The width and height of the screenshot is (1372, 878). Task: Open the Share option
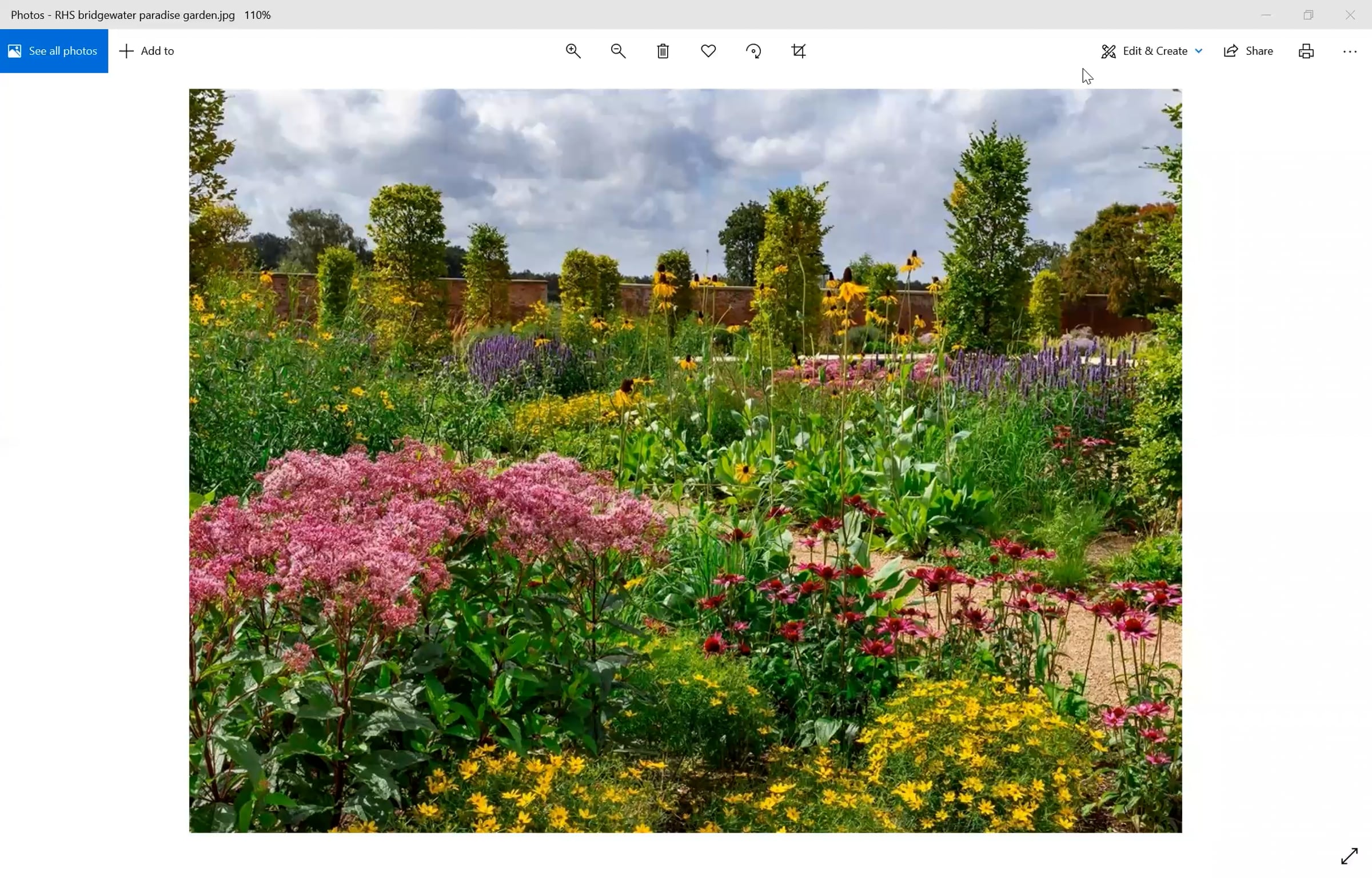(1248, 51)
